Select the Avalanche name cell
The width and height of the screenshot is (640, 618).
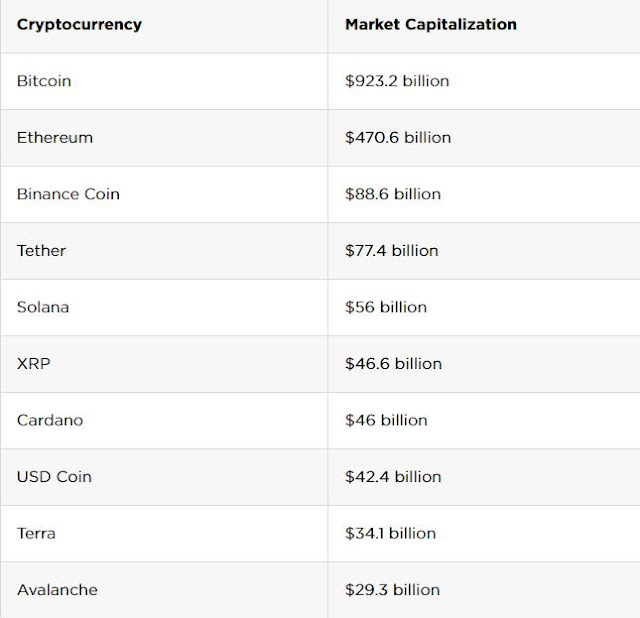57,590
